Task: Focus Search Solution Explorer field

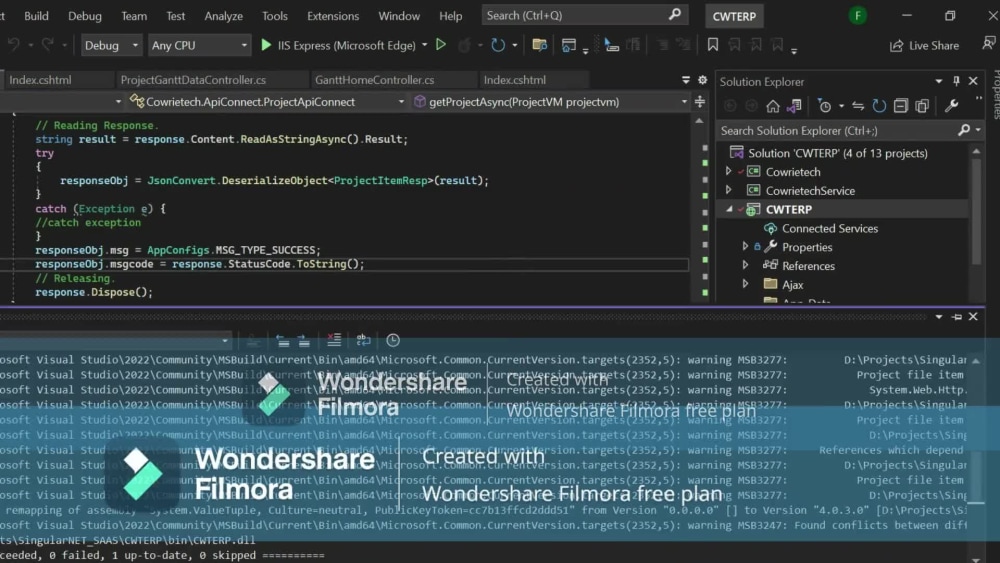Action: (837, 130)
